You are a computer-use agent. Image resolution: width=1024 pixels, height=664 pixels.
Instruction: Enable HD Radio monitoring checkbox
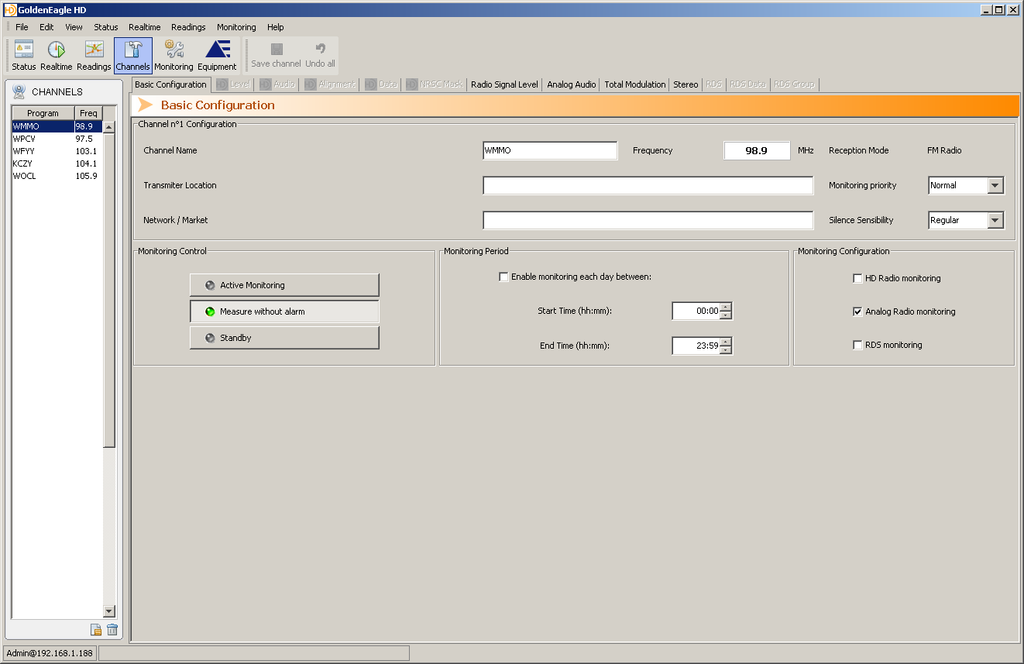coord(857,278)
